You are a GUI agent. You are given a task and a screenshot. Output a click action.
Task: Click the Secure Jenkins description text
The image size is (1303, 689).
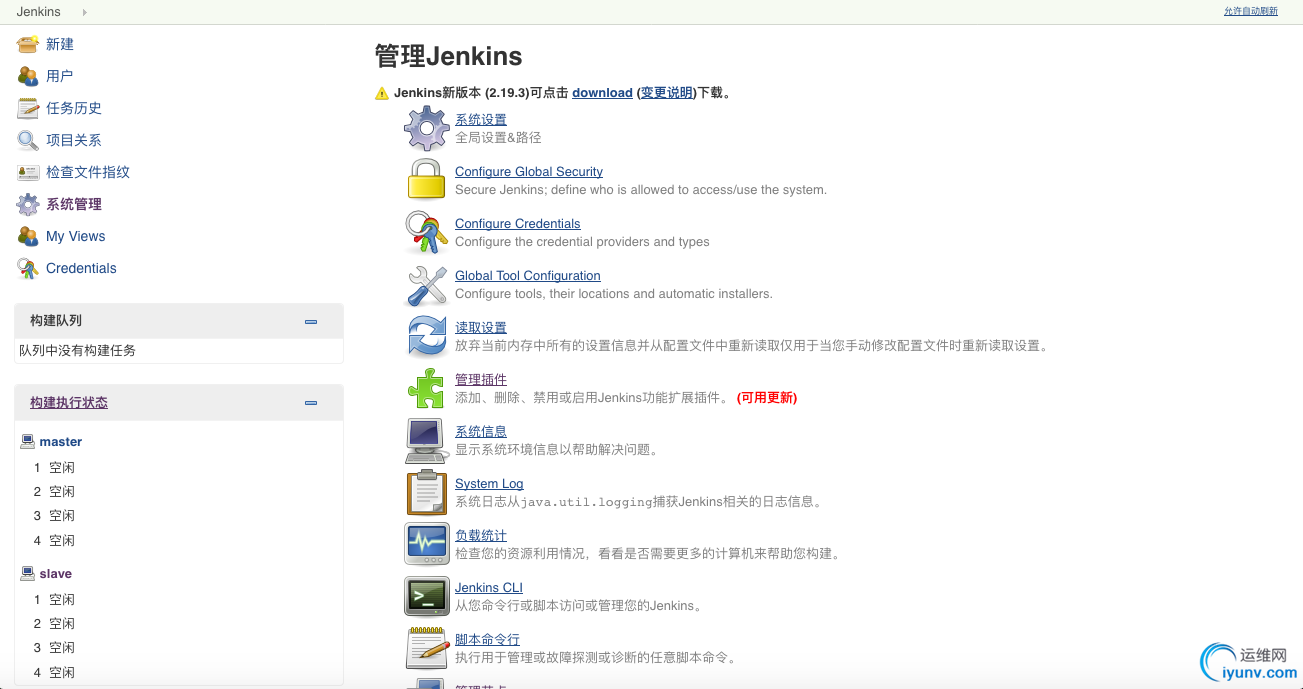[641, 190]
